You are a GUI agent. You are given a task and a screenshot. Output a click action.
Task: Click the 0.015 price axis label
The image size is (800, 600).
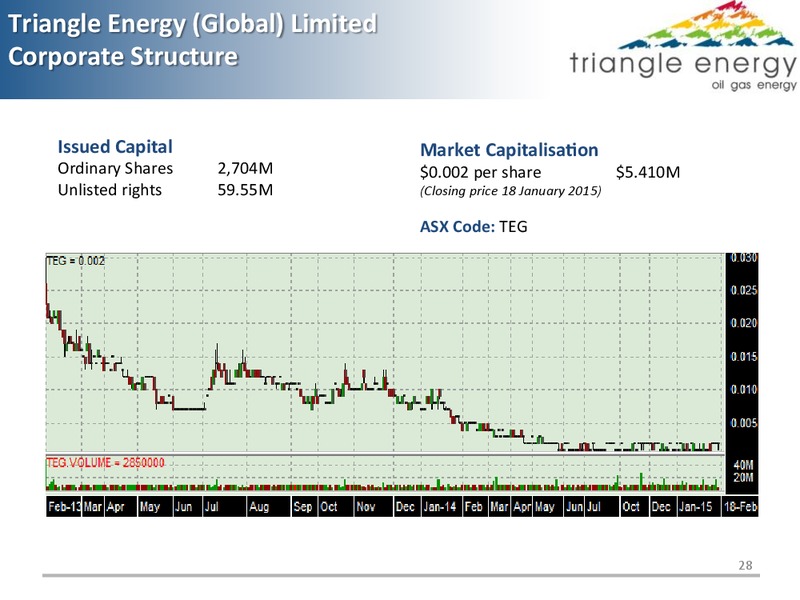pos(744,357)
